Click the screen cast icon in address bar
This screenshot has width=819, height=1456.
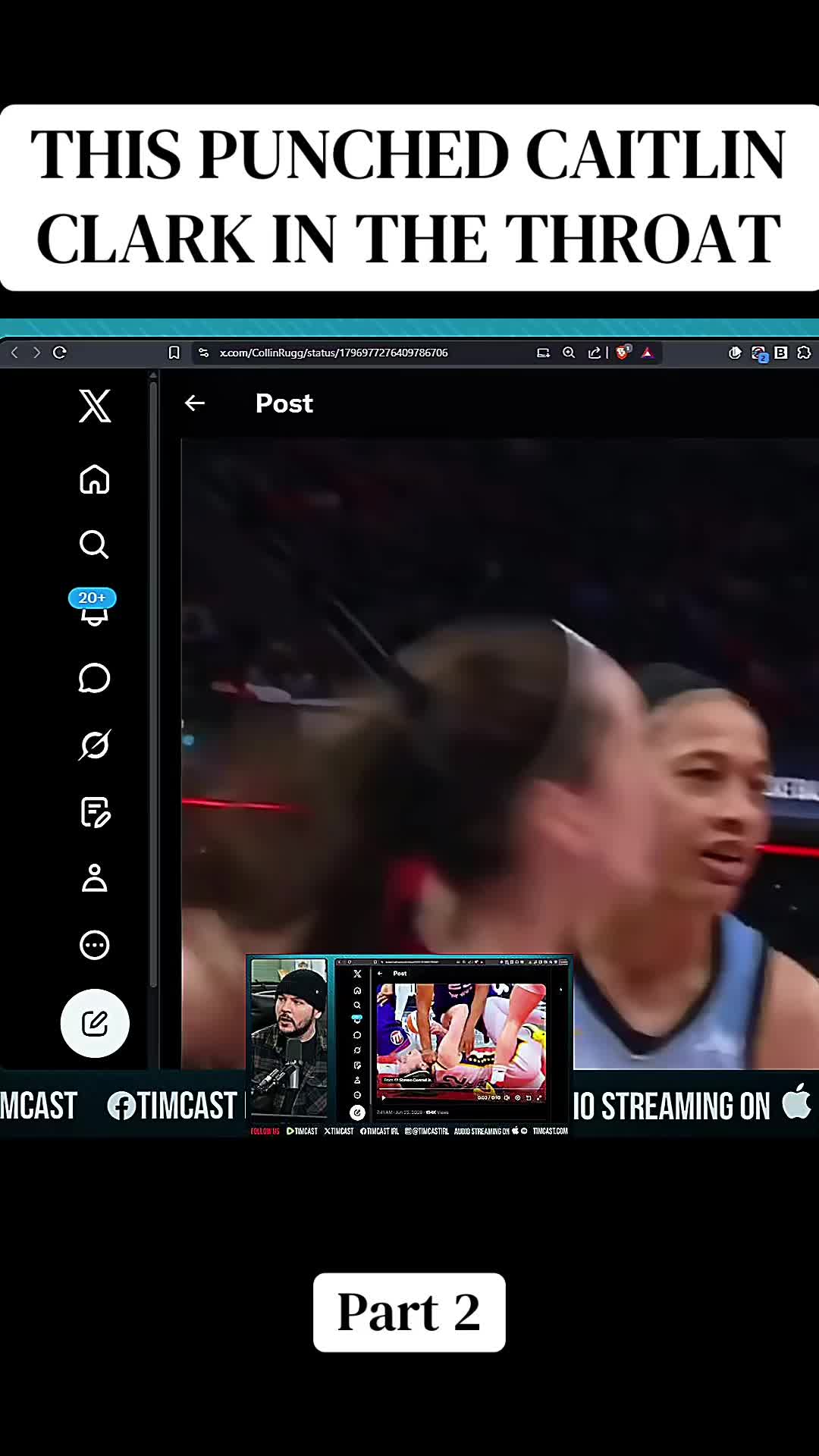point(543,353)
